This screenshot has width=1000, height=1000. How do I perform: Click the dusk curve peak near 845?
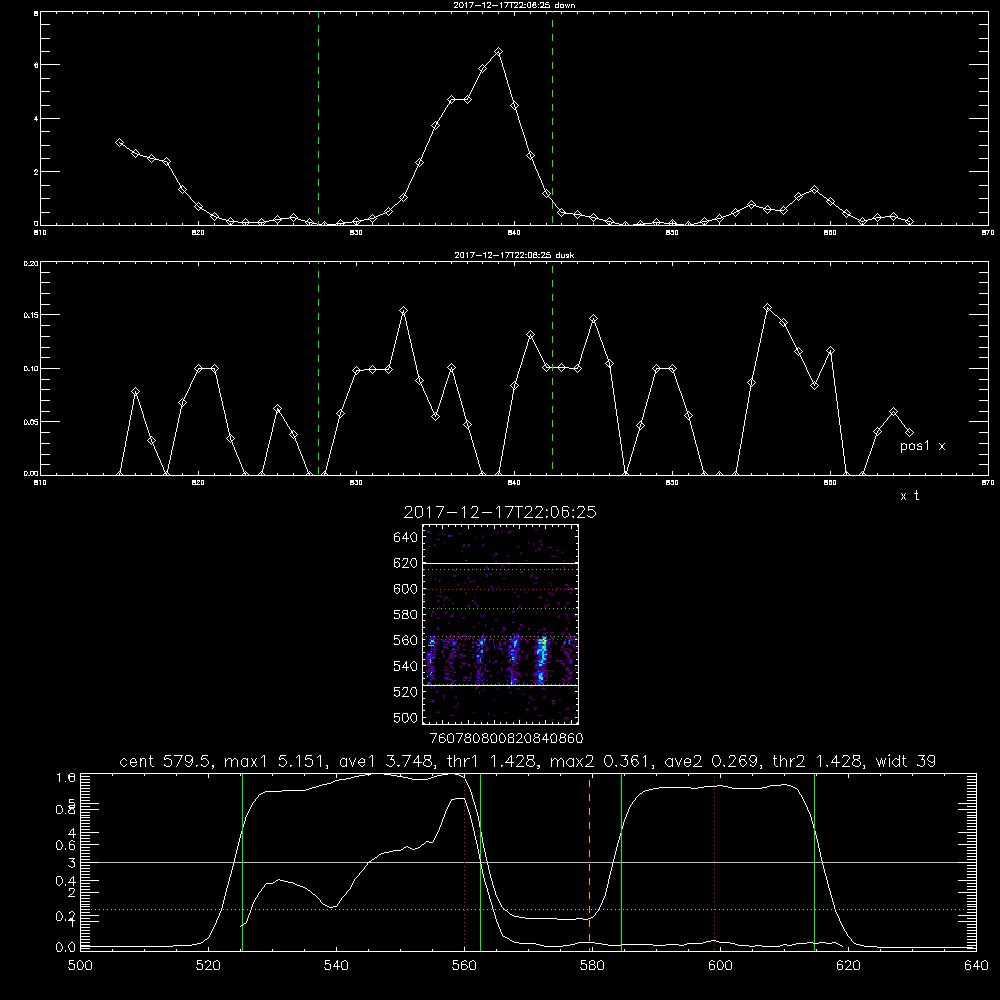[x=593, y=318]
